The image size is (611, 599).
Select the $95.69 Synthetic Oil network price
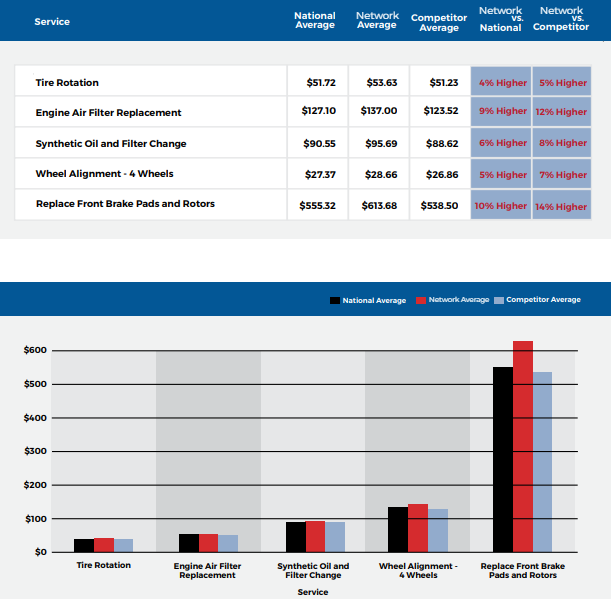click(377, 143)
